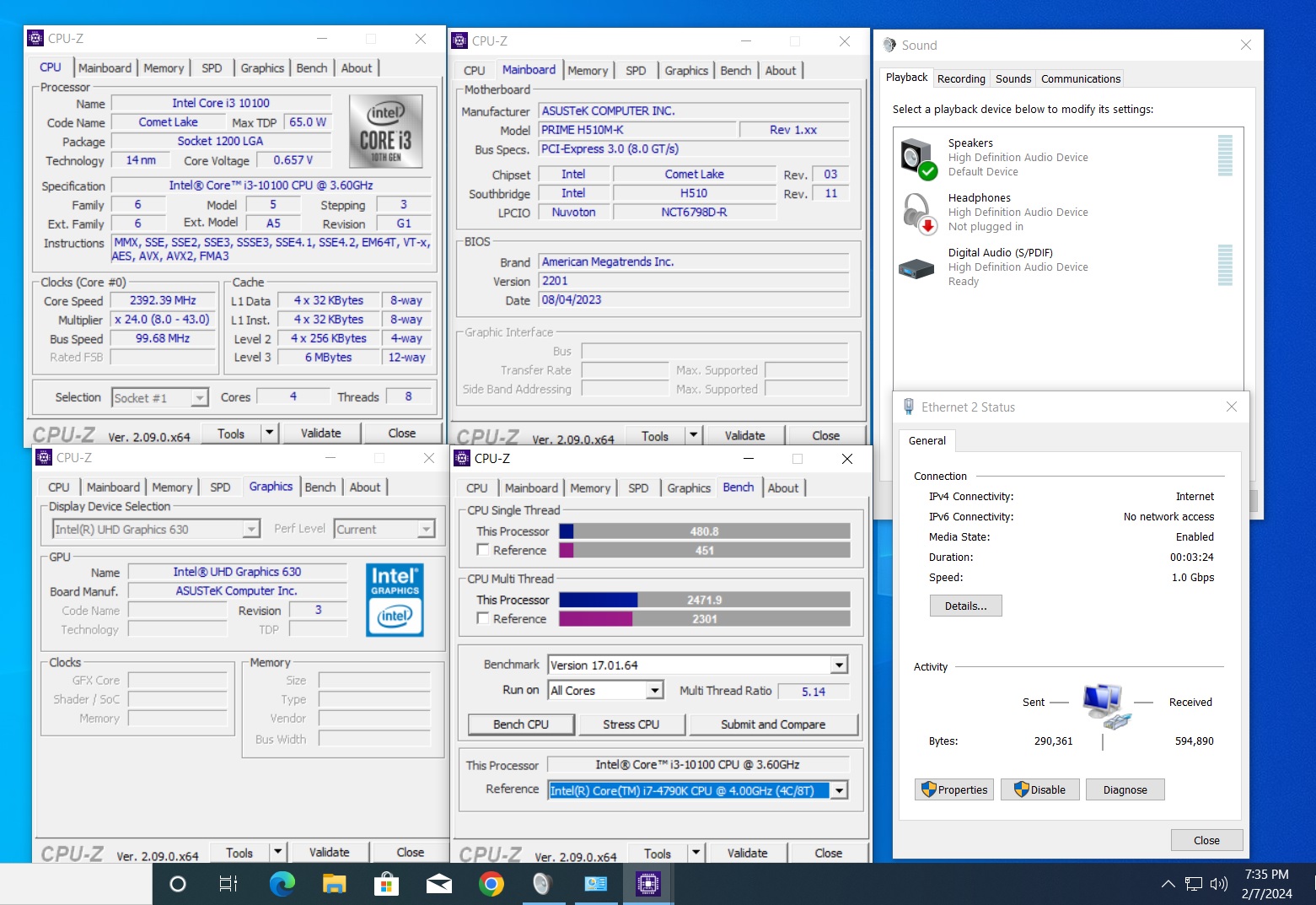Image resolution: width=1316 pixels, height=905 pixels.
Task: Open File Explorer from the taskbar
Action: pos(334,884)
